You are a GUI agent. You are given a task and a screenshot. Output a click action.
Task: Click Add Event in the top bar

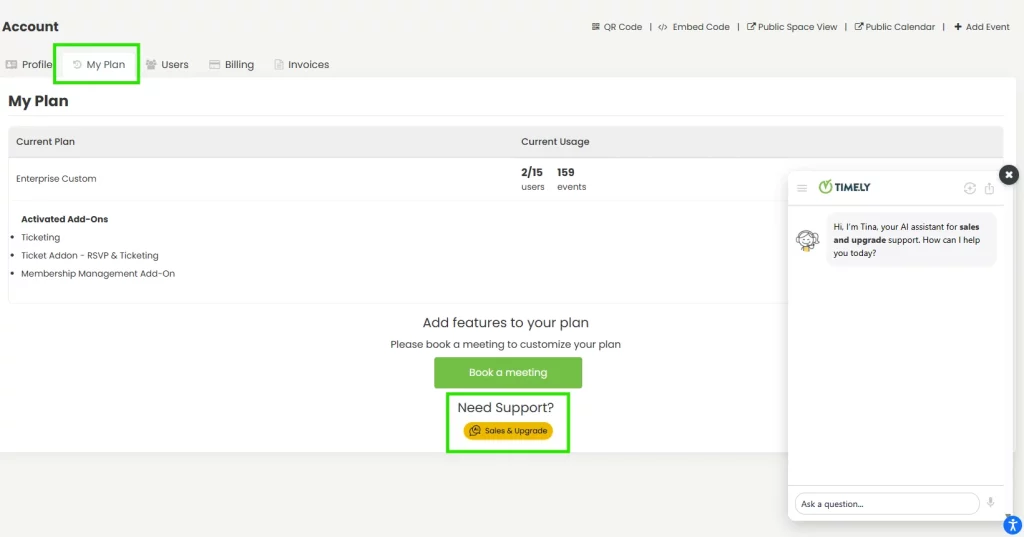(x=981, y=27)
